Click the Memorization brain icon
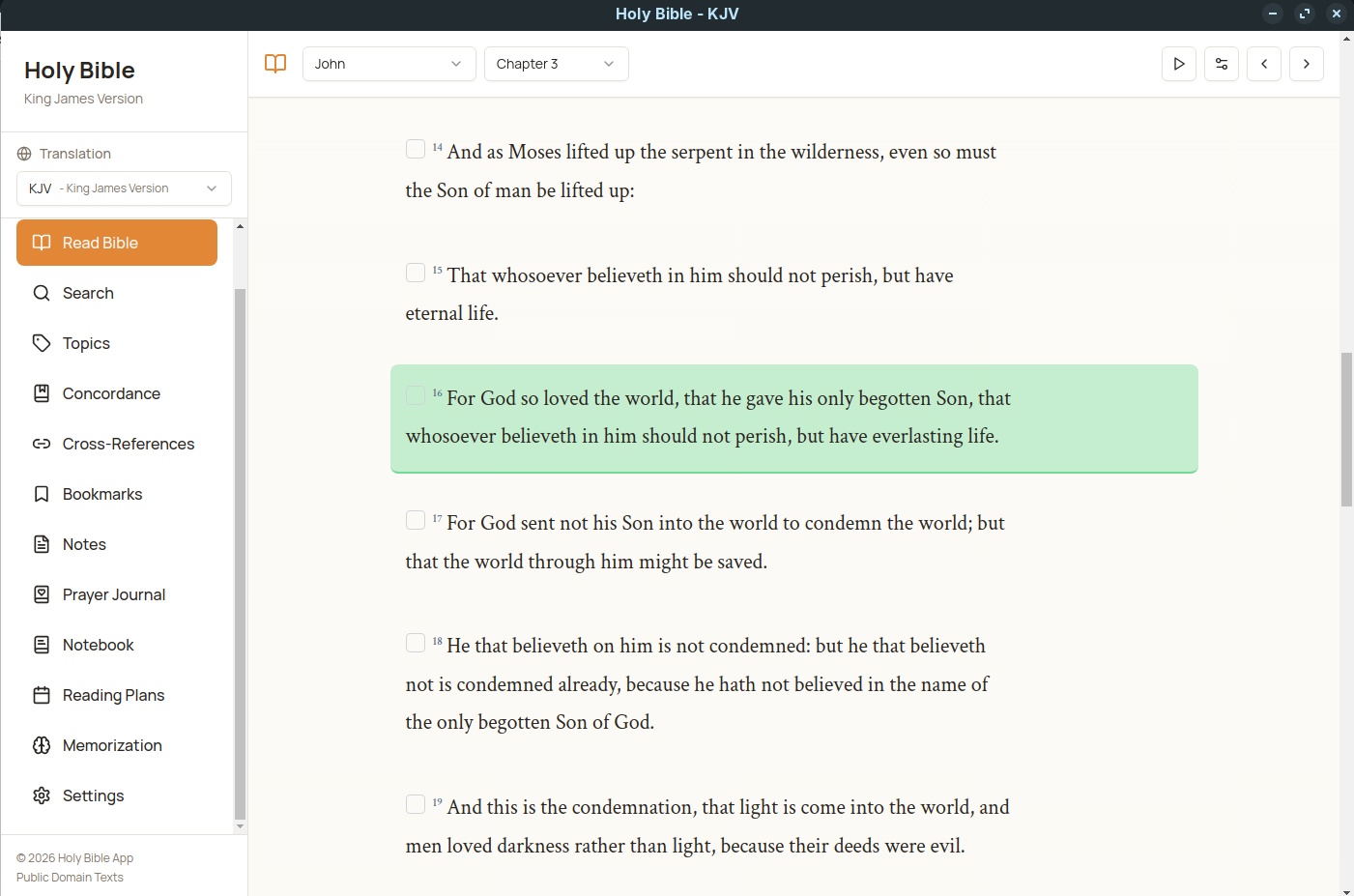The width and height of the screenshot is (1354, 896). point(42,745)
